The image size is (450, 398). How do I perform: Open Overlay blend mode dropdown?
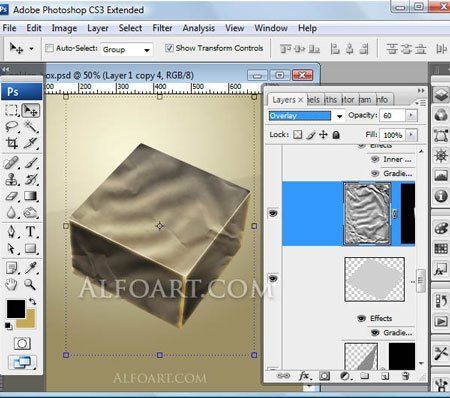[x=339, y=116]
